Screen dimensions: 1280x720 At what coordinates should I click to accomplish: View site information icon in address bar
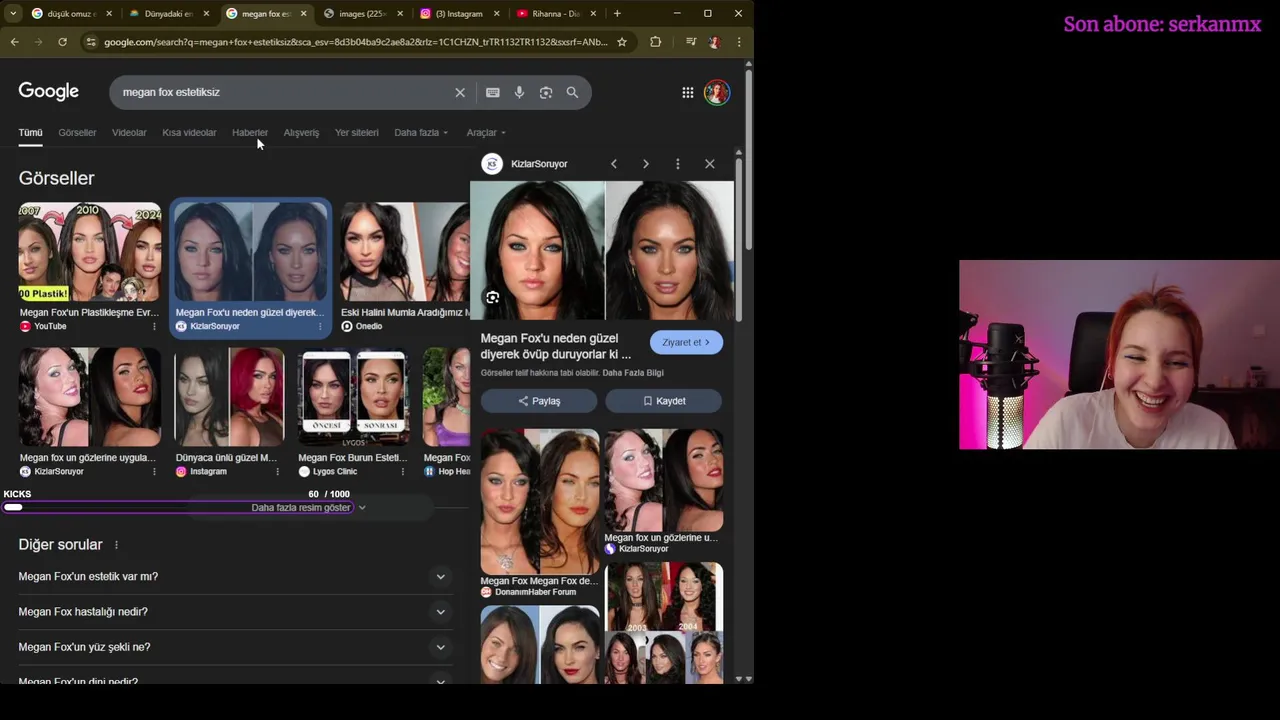point(91,42)
